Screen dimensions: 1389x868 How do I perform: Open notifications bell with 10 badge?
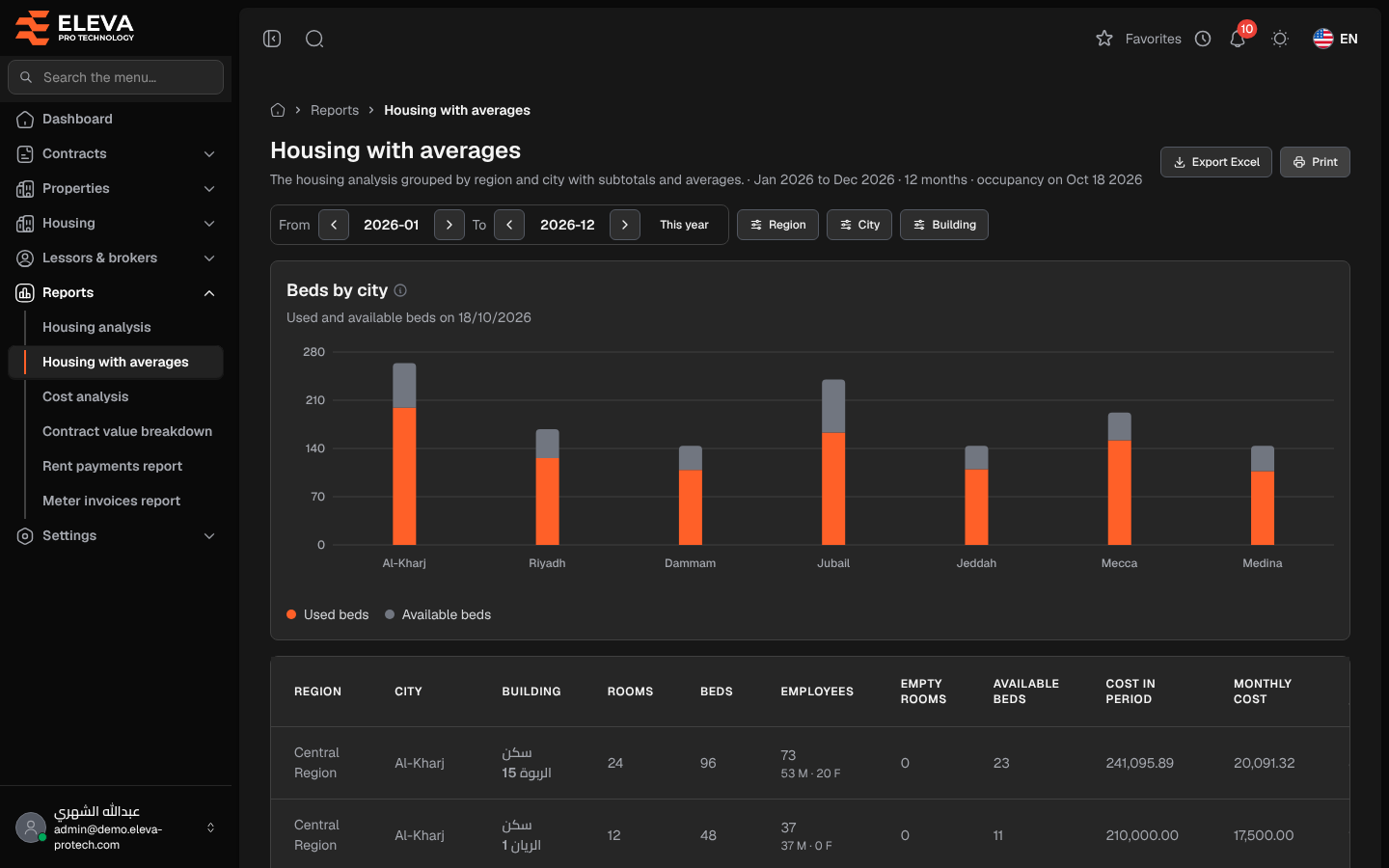click(1239, 38)
